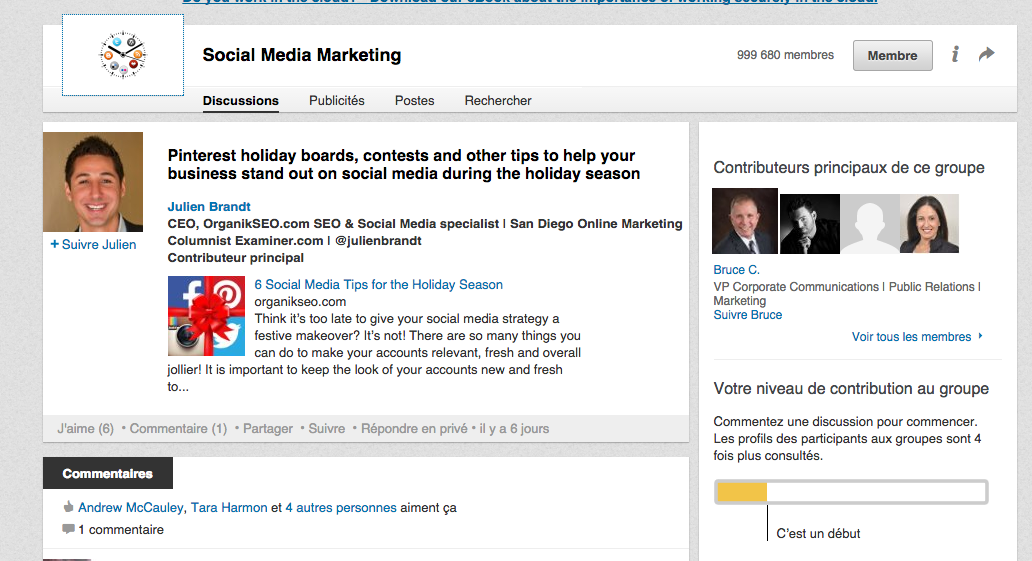Click the 999 680 membres count

[x=785, y=55]
